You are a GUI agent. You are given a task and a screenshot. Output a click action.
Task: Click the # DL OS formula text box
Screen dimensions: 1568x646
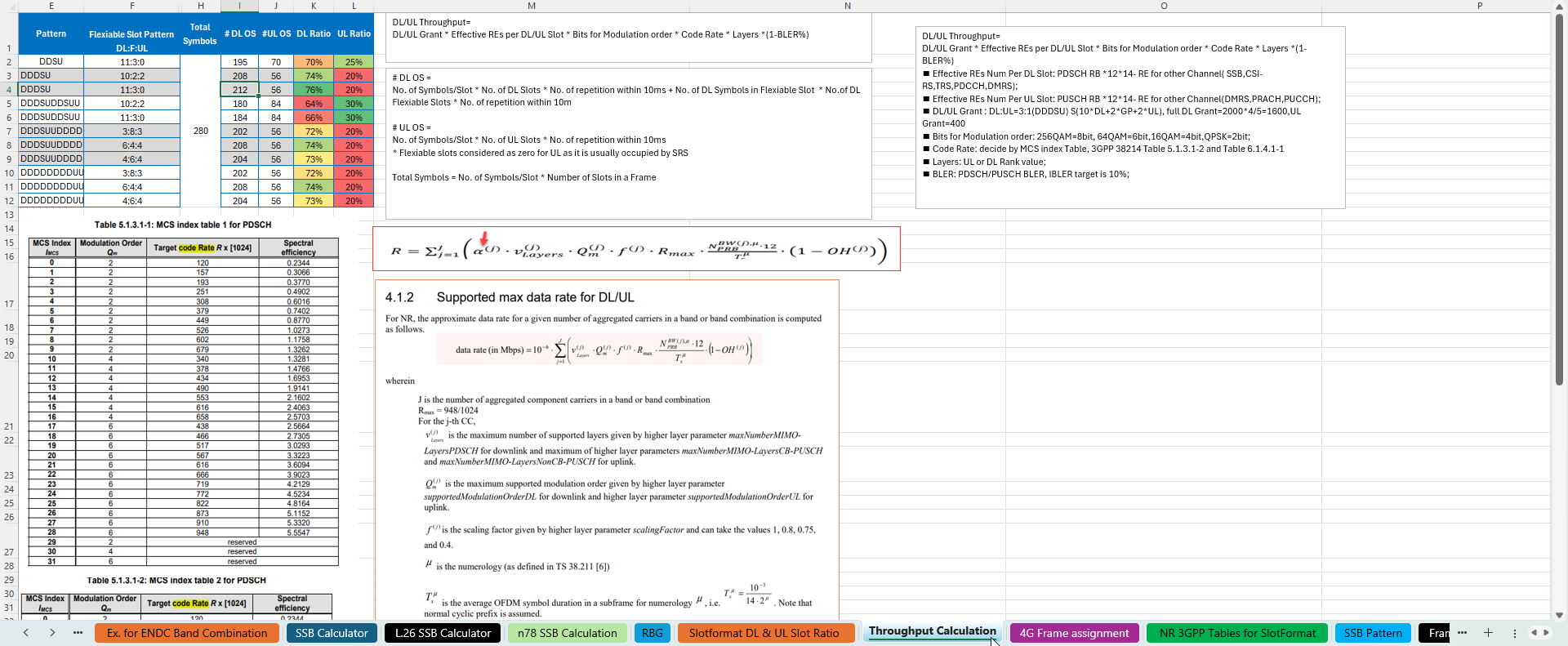628,144
